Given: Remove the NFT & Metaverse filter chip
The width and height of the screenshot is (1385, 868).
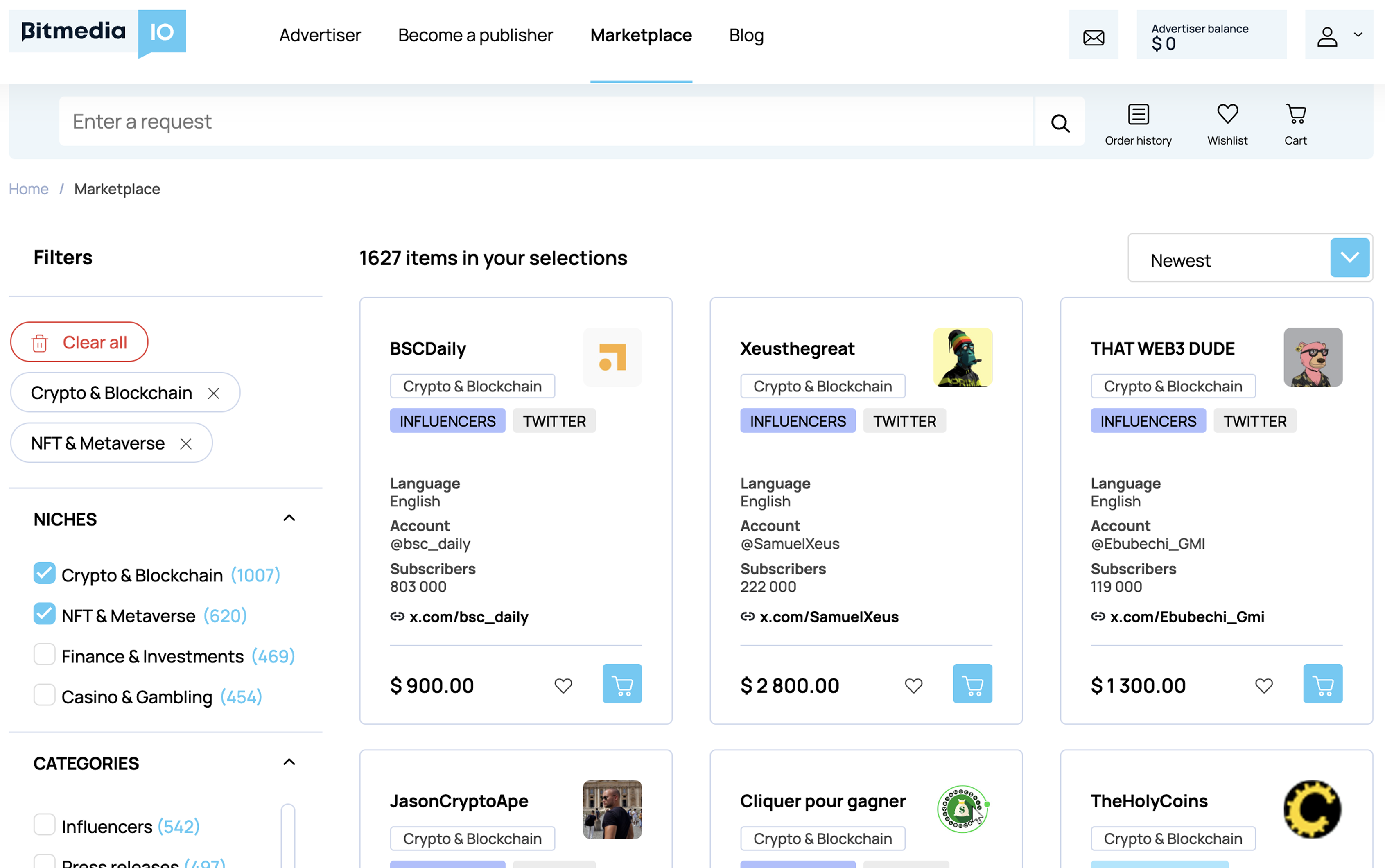Looking at the screenshot, I should pyautogui.click(x=186, y=444).
